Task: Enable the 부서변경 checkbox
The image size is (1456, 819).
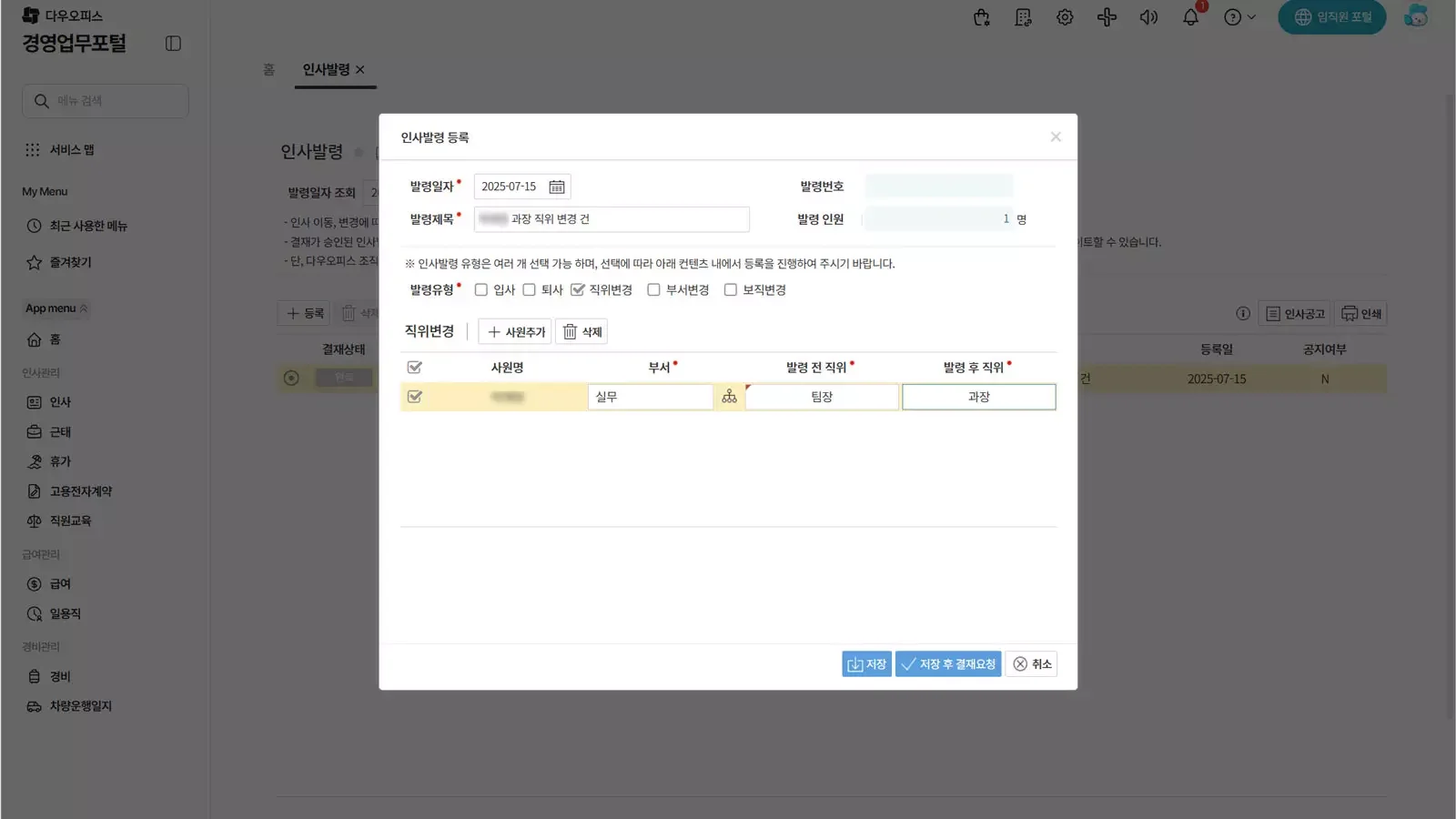Action: pos(653,289)
